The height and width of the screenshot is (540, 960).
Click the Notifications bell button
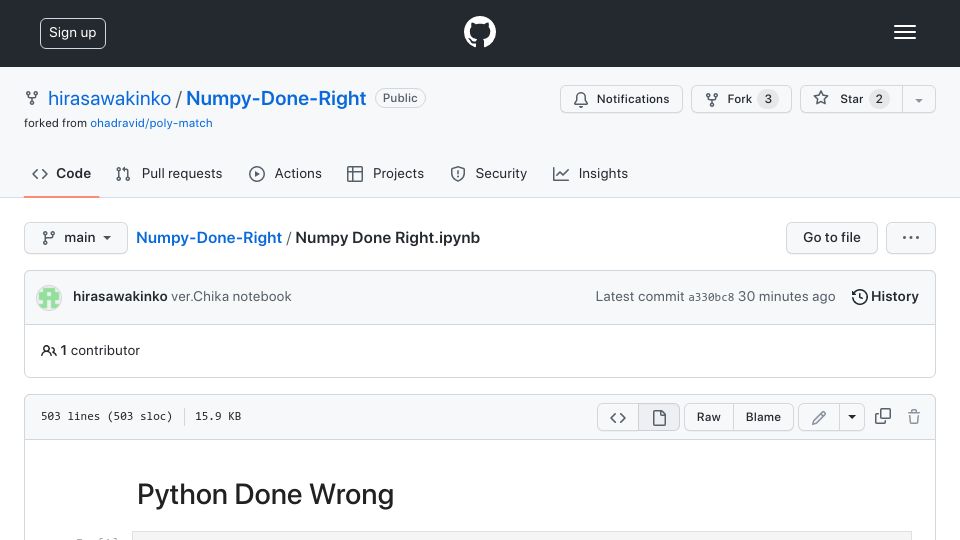(x=621, y=99)
